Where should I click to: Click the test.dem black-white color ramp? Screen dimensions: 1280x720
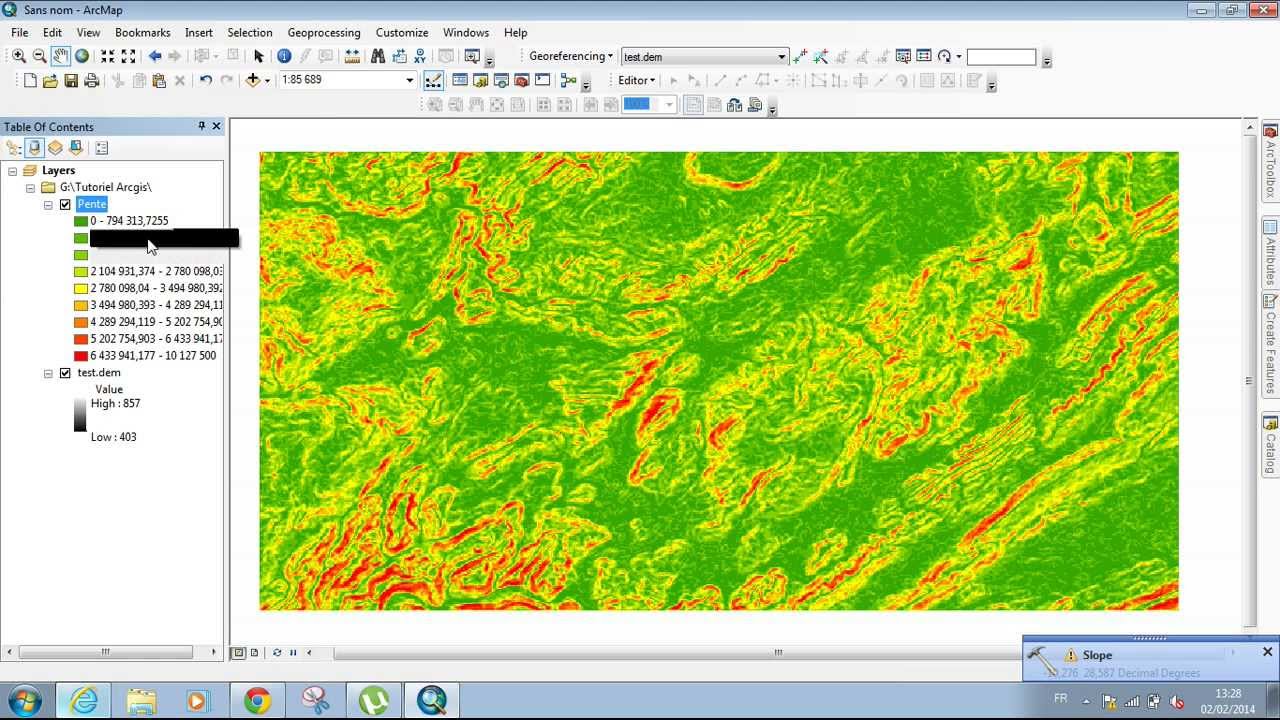point(80,413)
